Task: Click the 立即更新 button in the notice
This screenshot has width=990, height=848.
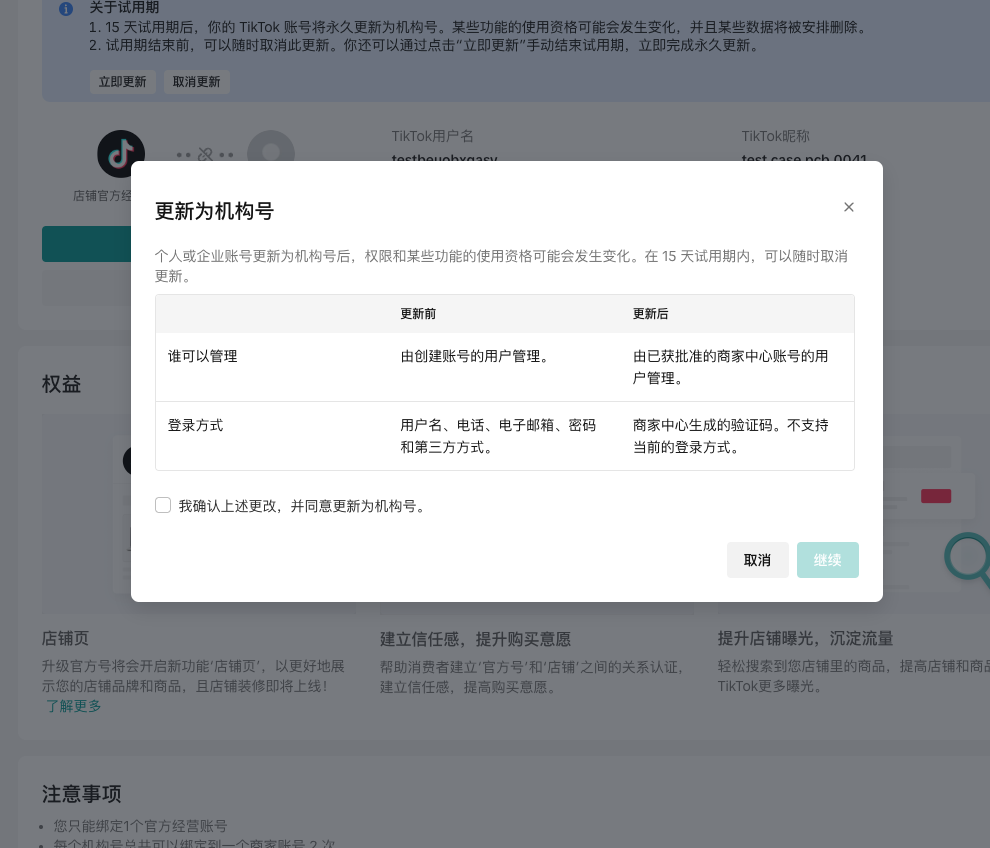Action: [x=122, y=82]
